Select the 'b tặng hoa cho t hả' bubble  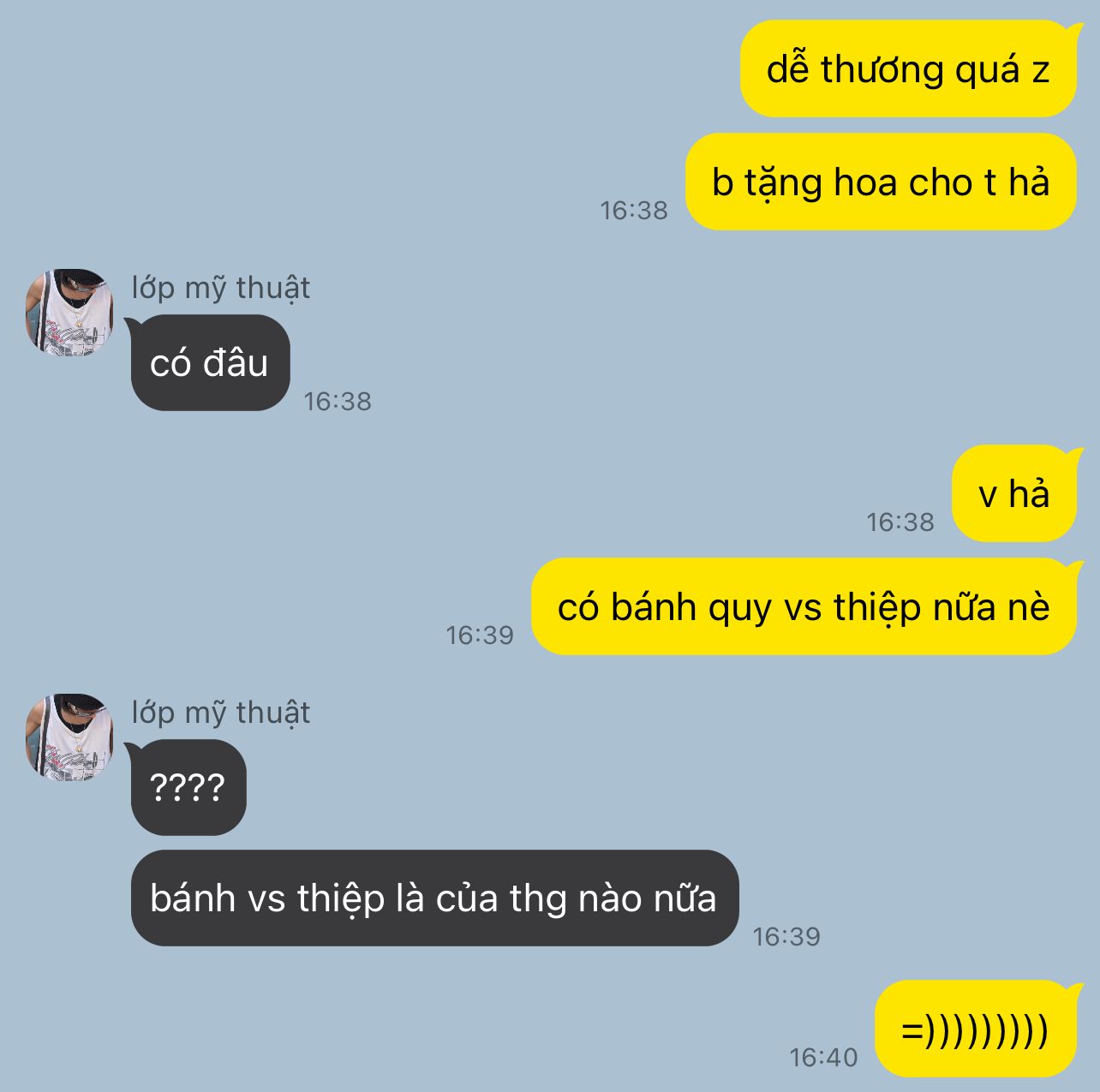tap(881, 182)
